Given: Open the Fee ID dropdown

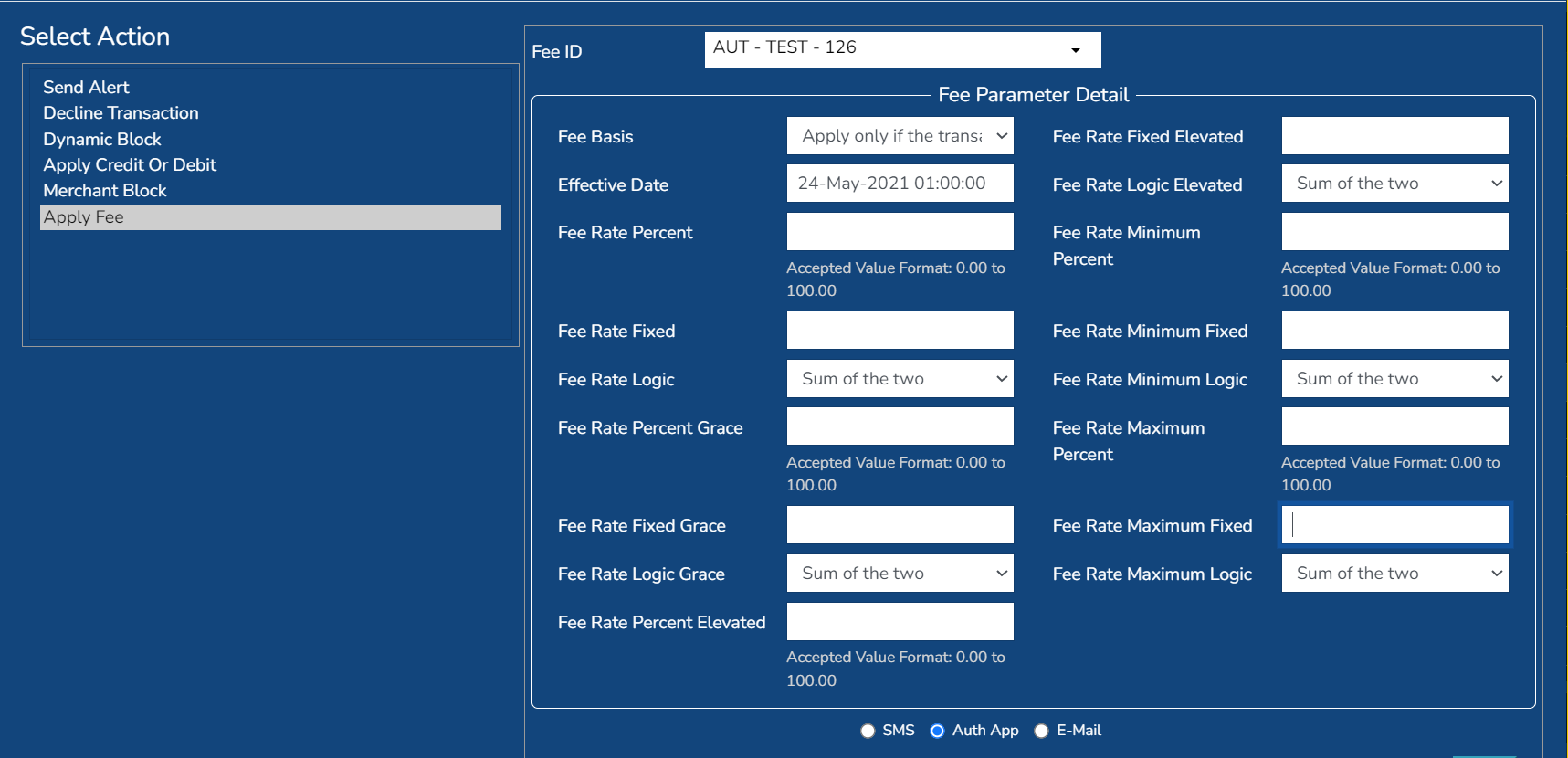Looking at the screenshot, I should [902, 50].
